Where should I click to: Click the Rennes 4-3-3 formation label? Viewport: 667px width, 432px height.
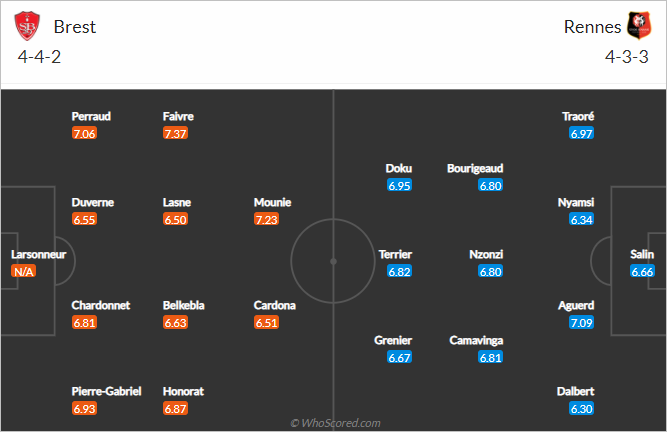tap(627, 57)
